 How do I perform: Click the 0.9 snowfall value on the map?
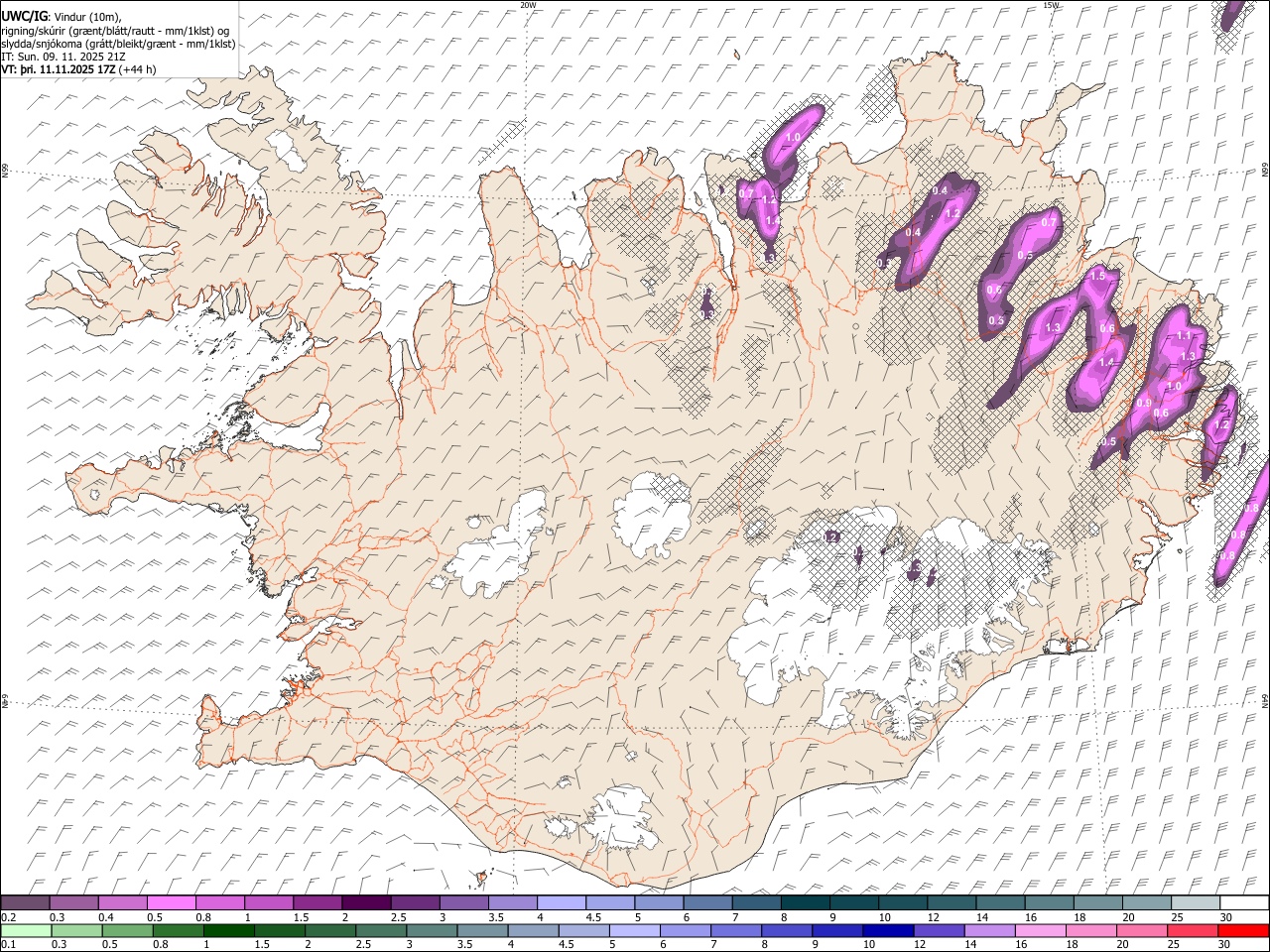(x=1144, y=403)
